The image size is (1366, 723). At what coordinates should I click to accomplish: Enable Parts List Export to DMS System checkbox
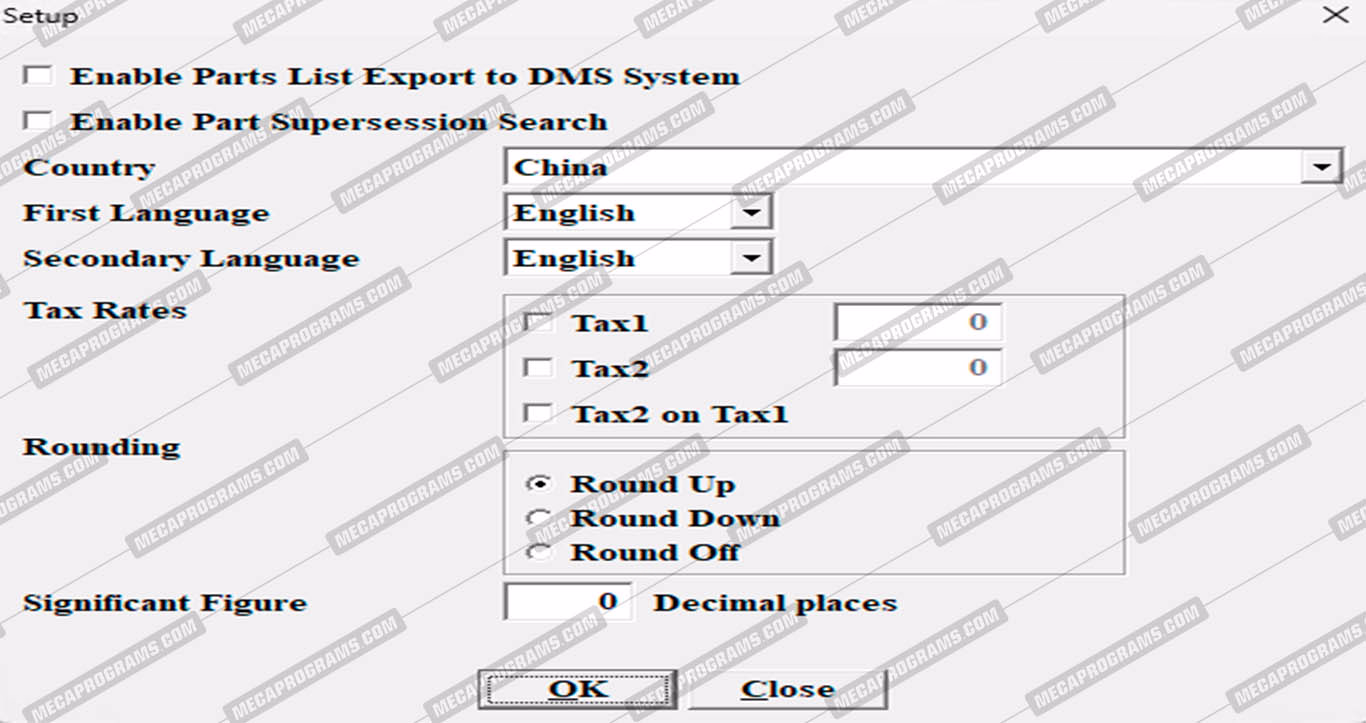coord(38,76)
